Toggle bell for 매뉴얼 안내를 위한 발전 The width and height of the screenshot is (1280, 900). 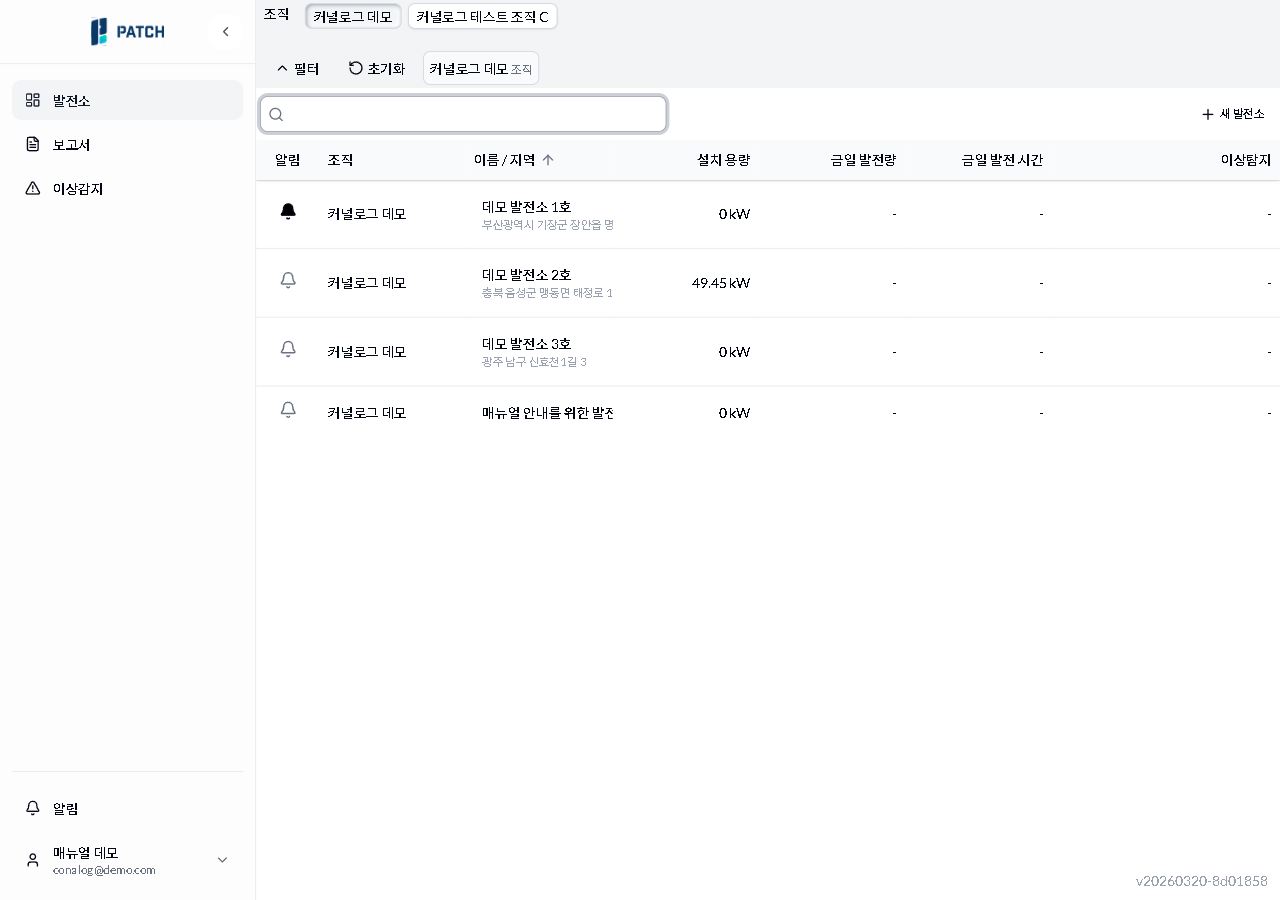tap(288, 410)
